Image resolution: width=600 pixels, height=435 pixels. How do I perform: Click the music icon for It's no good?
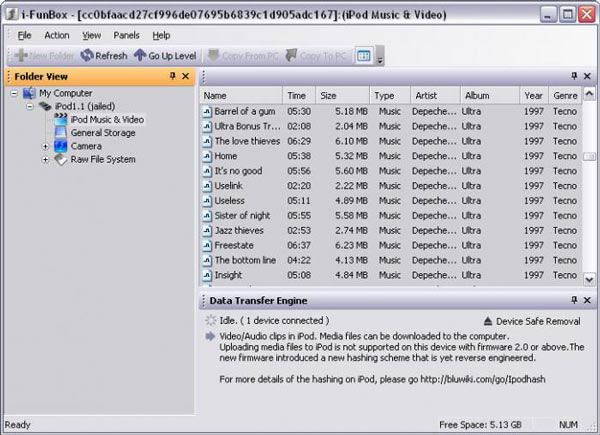click(x=207, y=171)
